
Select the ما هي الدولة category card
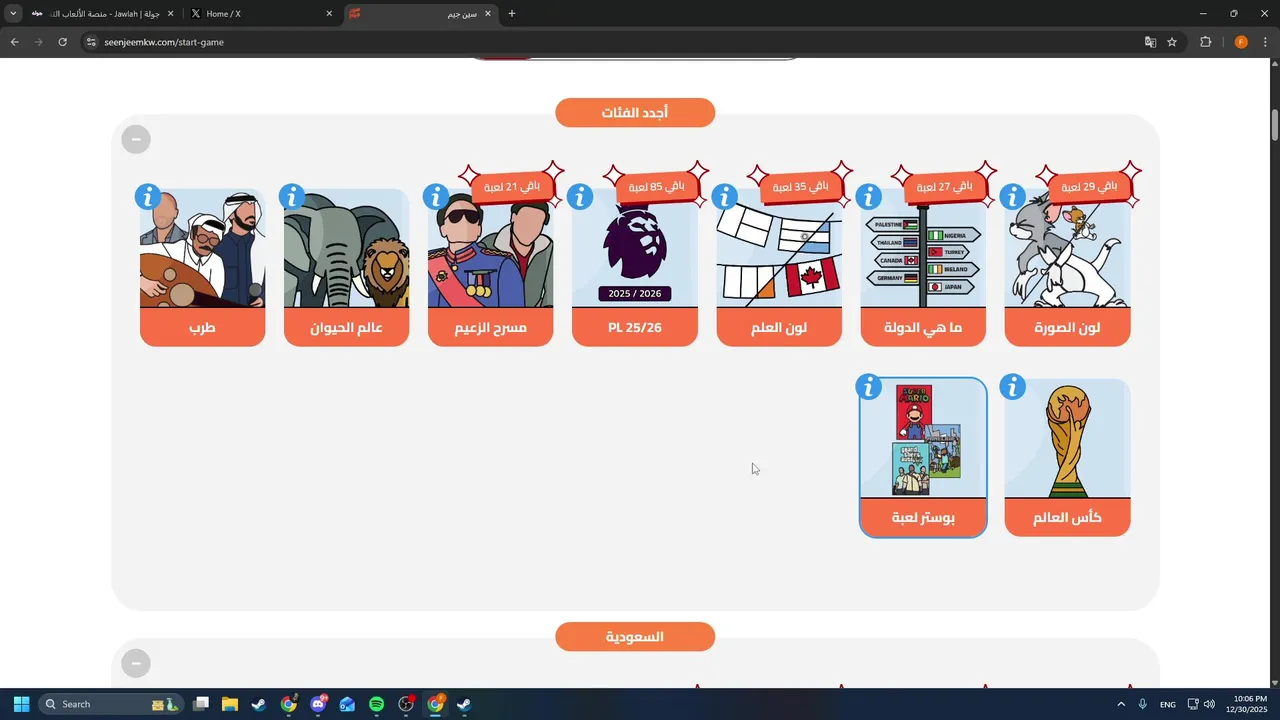point(923,268)
